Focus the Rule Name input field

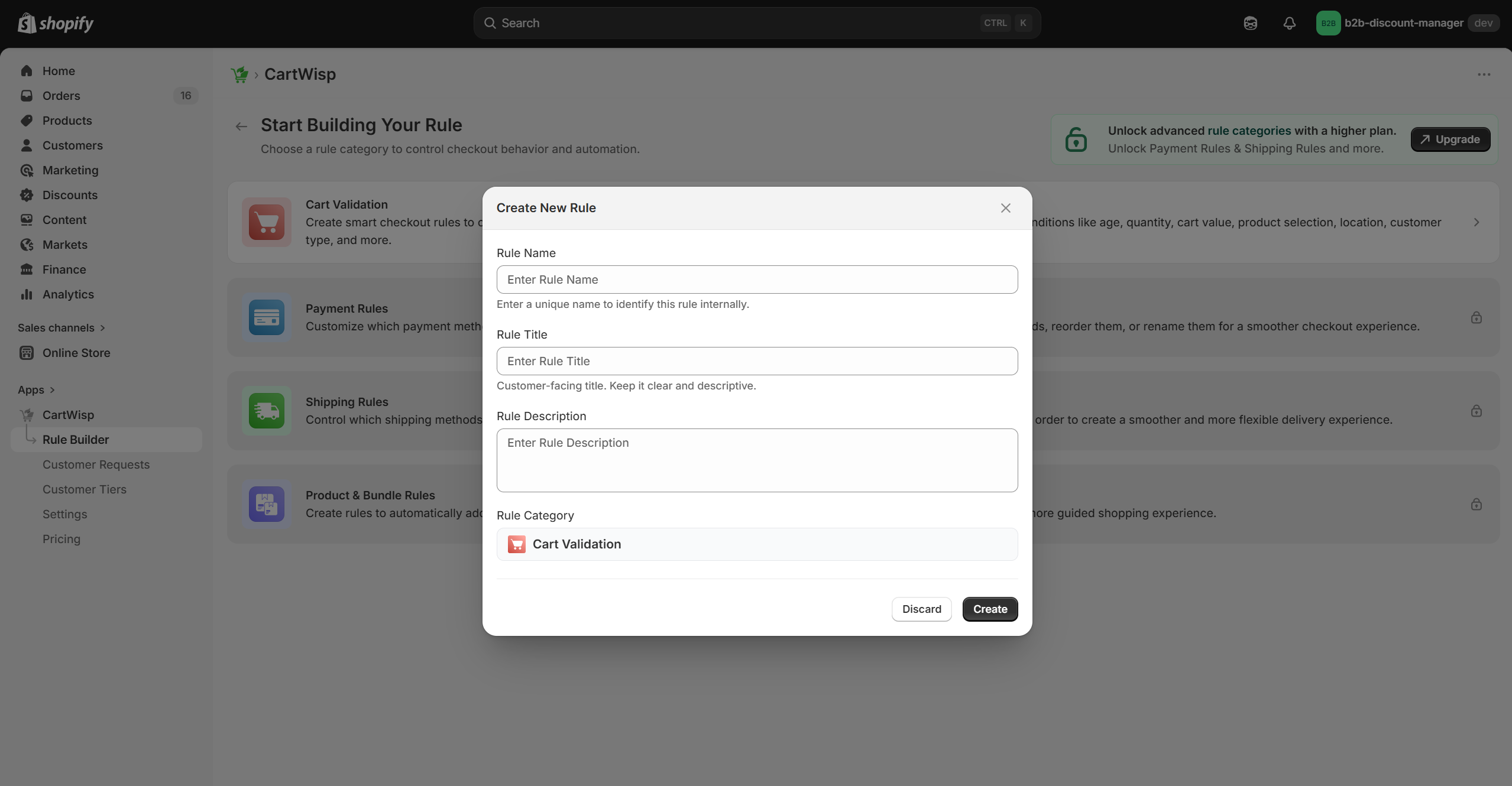click(x=757, y=280)
